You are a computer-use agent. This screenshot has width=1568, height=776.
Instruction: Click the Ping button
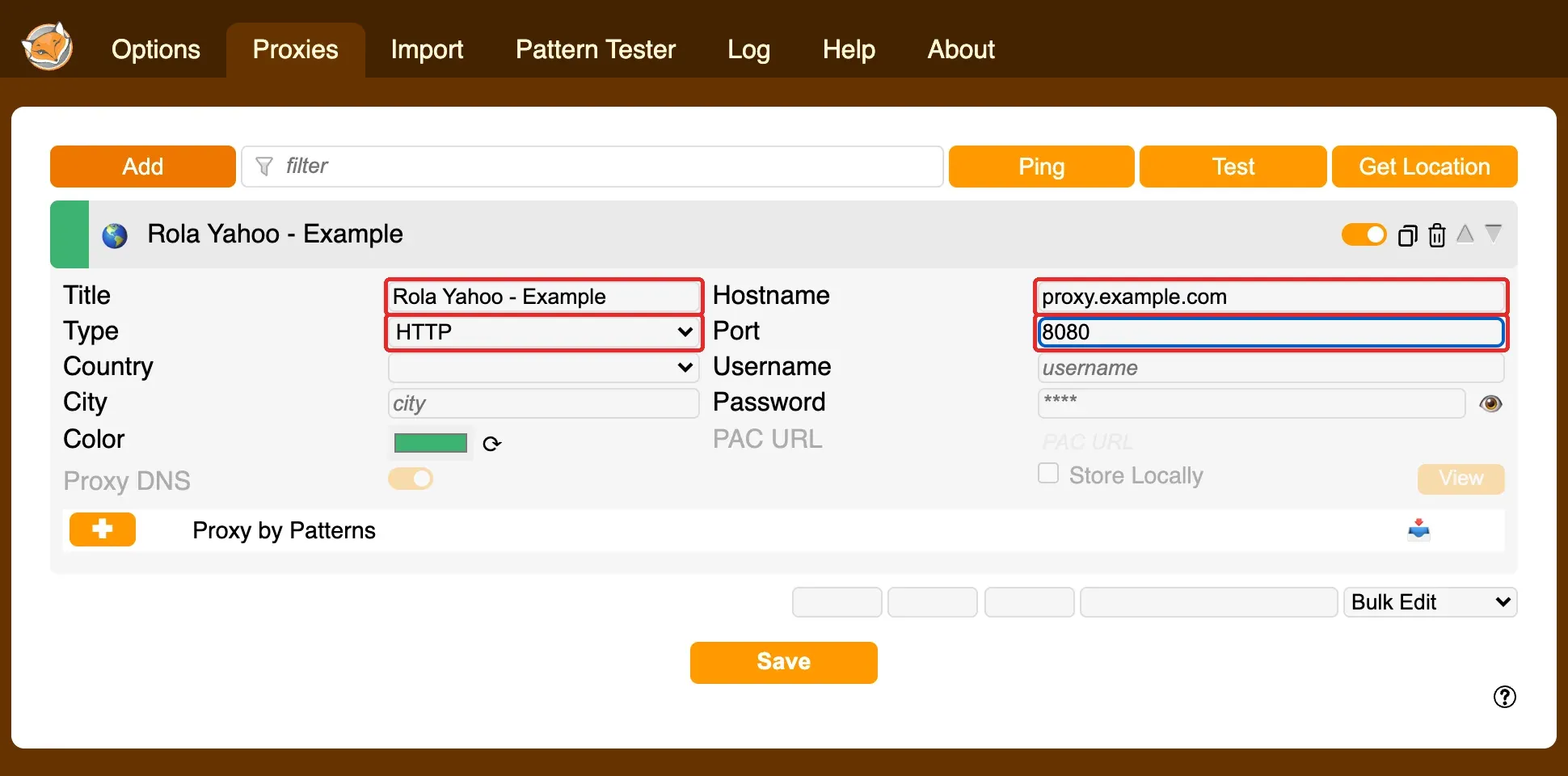point(1042,167)
